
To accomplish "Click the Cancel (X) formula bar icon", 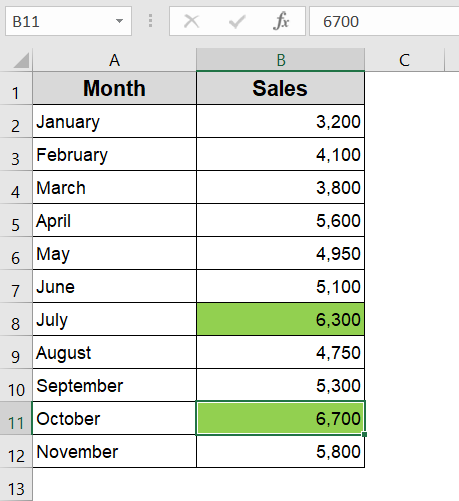I will point(192,22).
